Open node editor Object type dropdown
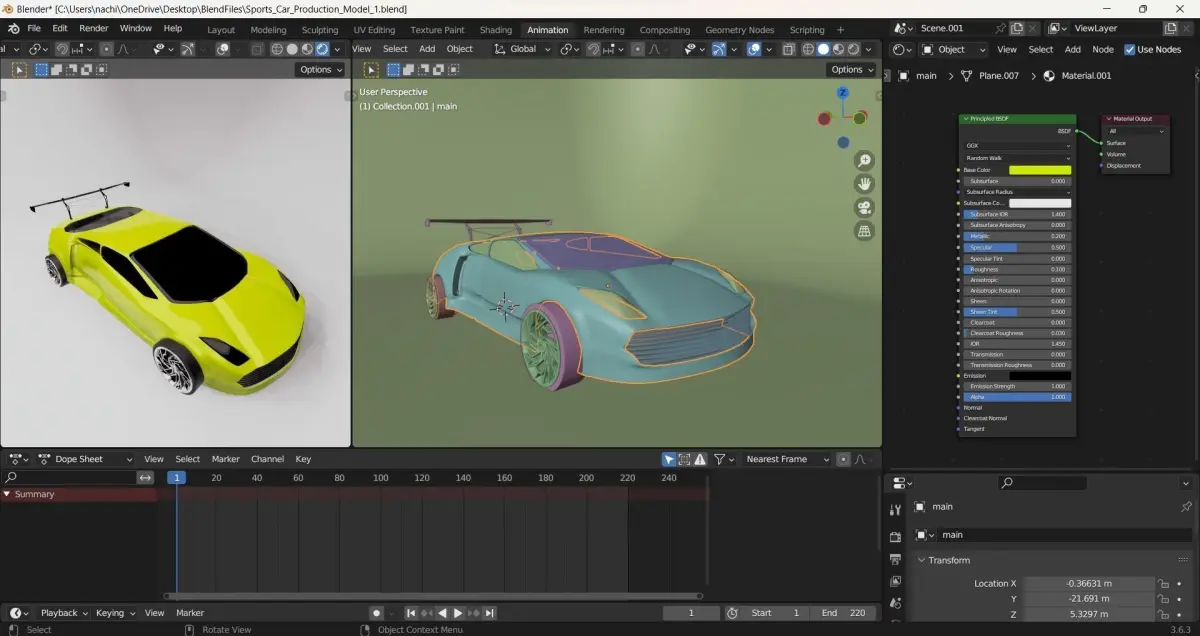 pyautogui.click(x=953, y=49)
